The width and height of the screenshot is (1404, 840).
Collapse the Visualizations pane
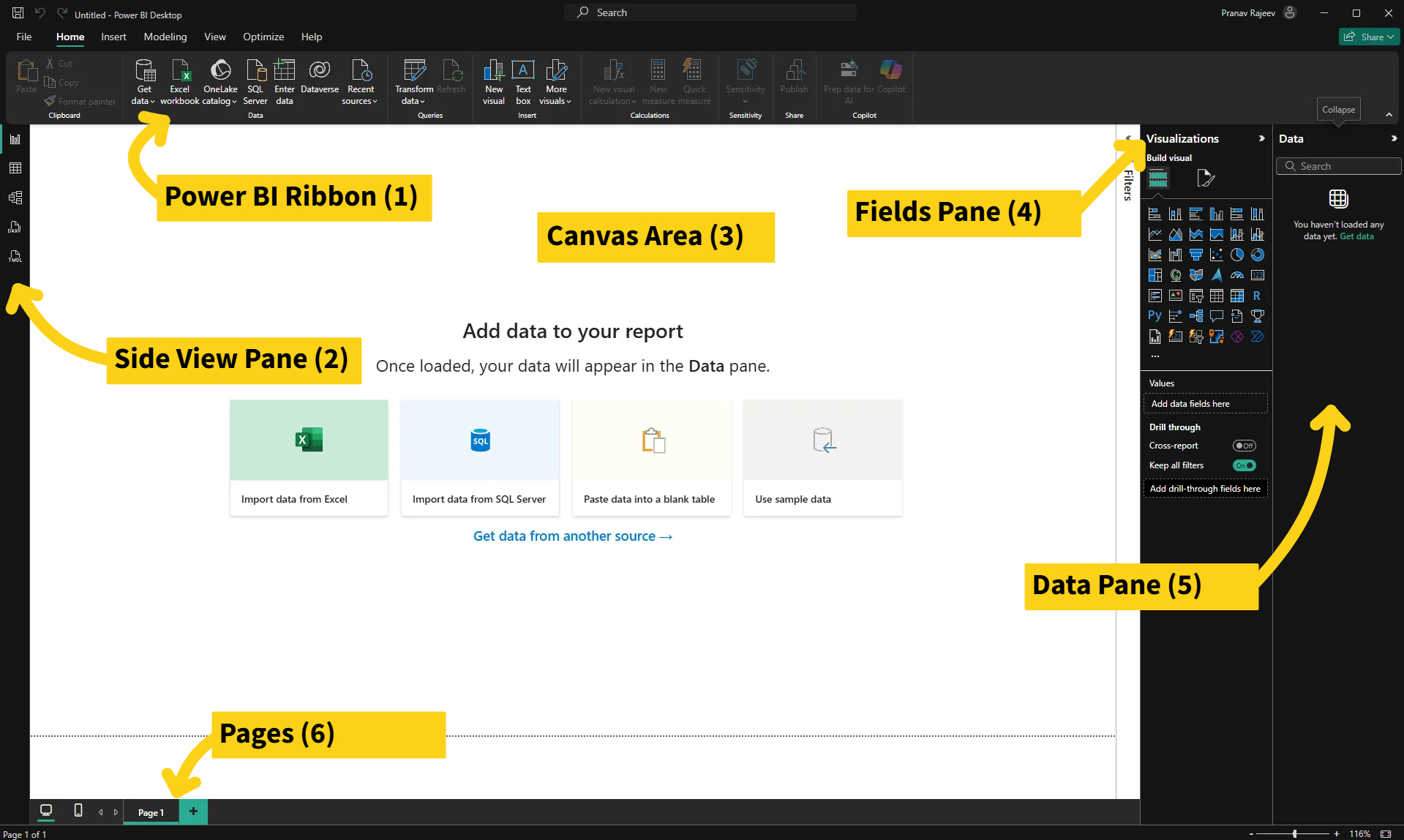point(1261,138)
